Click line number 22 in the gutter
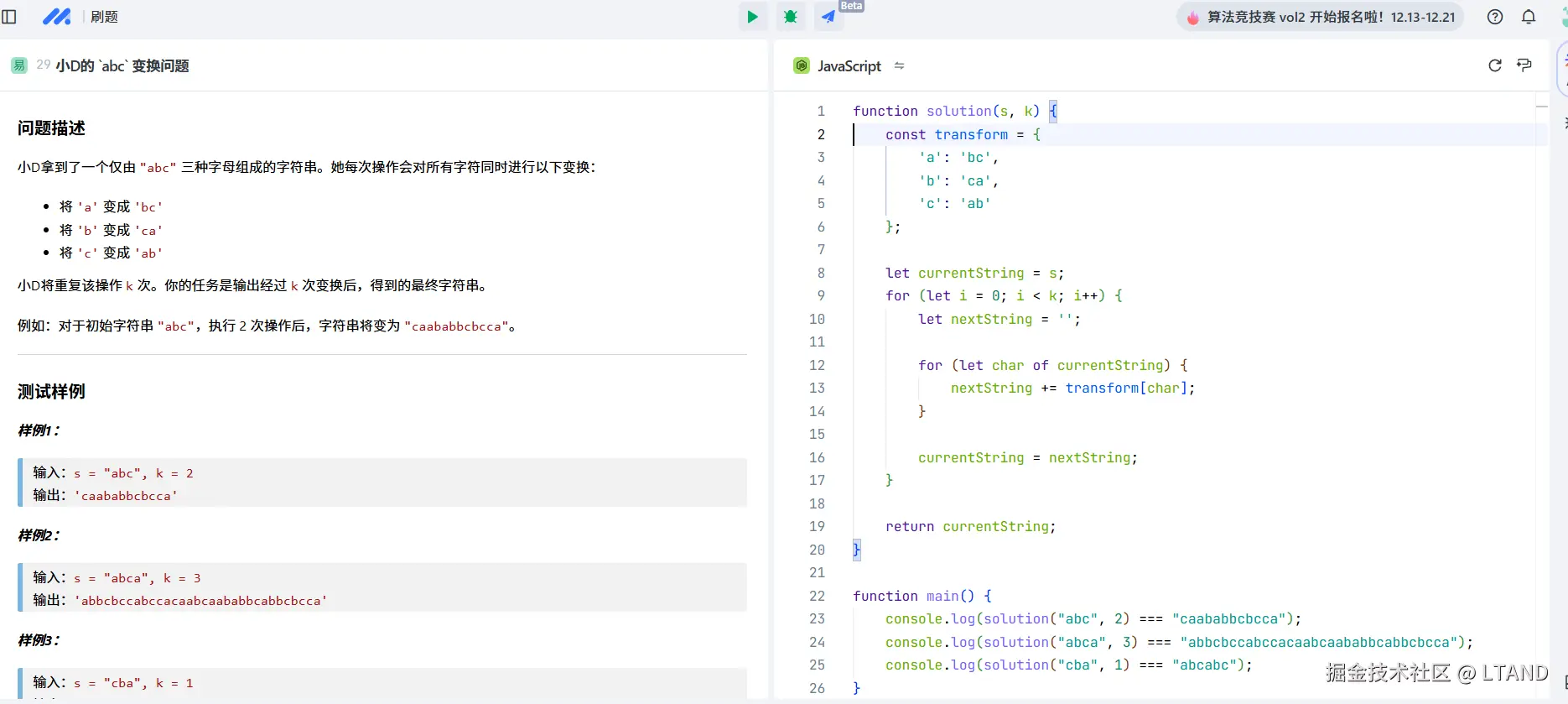Screen dimensions: 1568x704 (x=817, y=596)
